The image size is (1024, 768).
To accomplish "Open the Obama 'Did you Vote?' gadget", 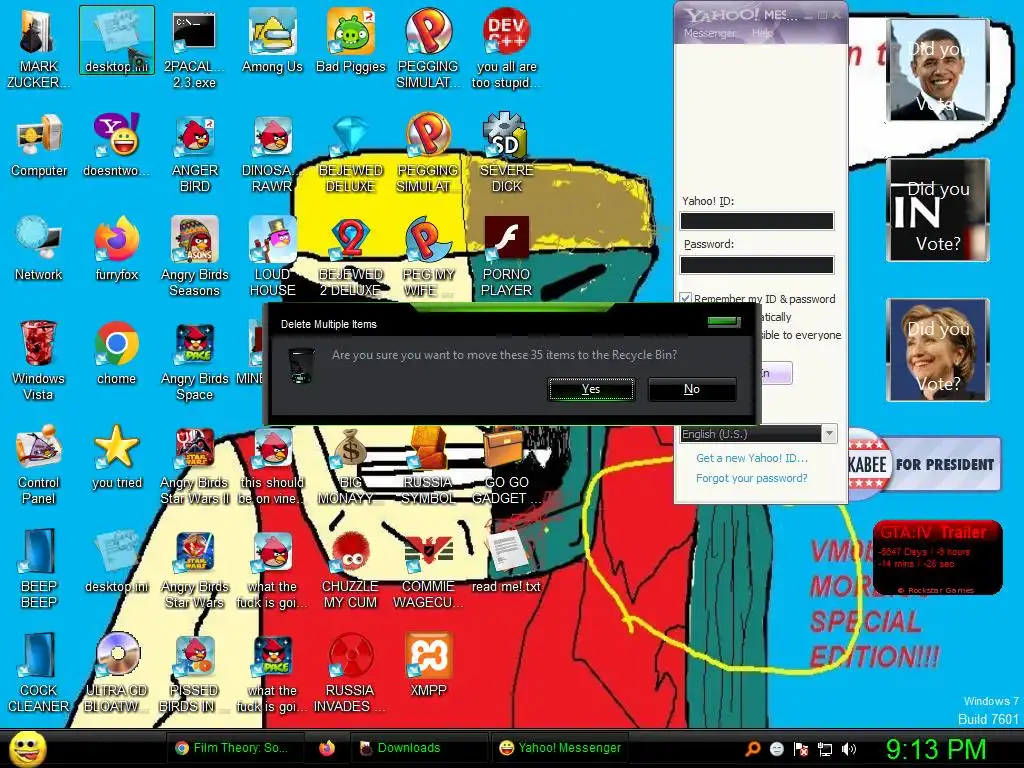I will 938,70.
